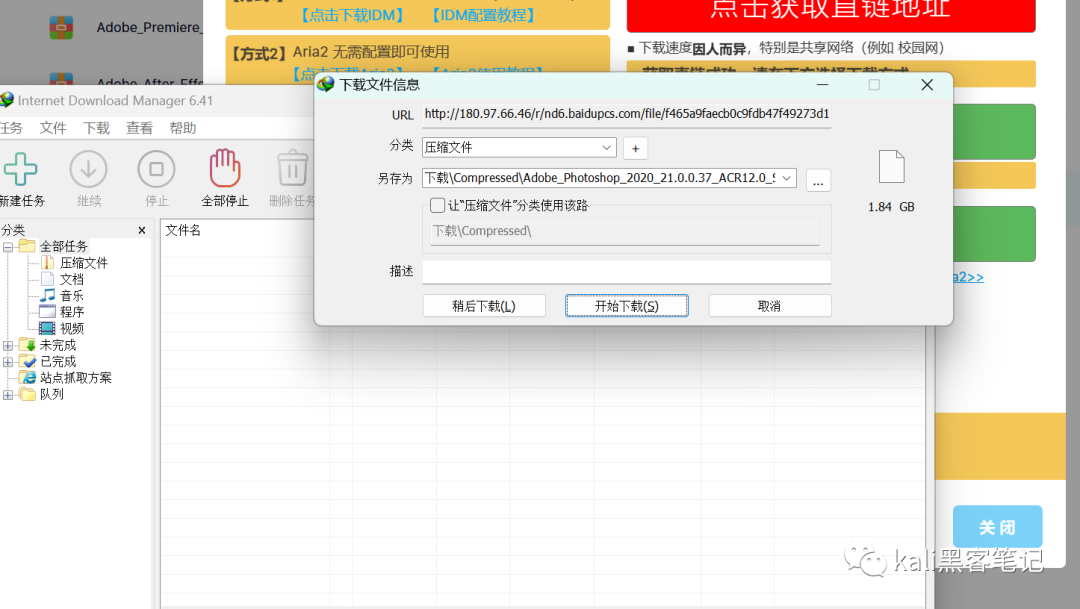Select the 音乐 category in the tree
Screen dimensions: 1080x609
click(x=72, y=296)
